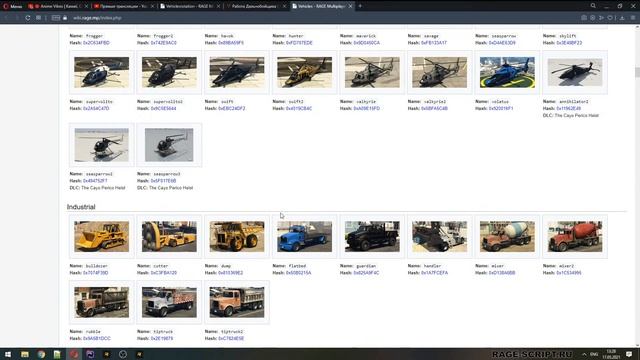
Task: Open Visual Studio icon in the taskbar
Action: coord(90,354)
